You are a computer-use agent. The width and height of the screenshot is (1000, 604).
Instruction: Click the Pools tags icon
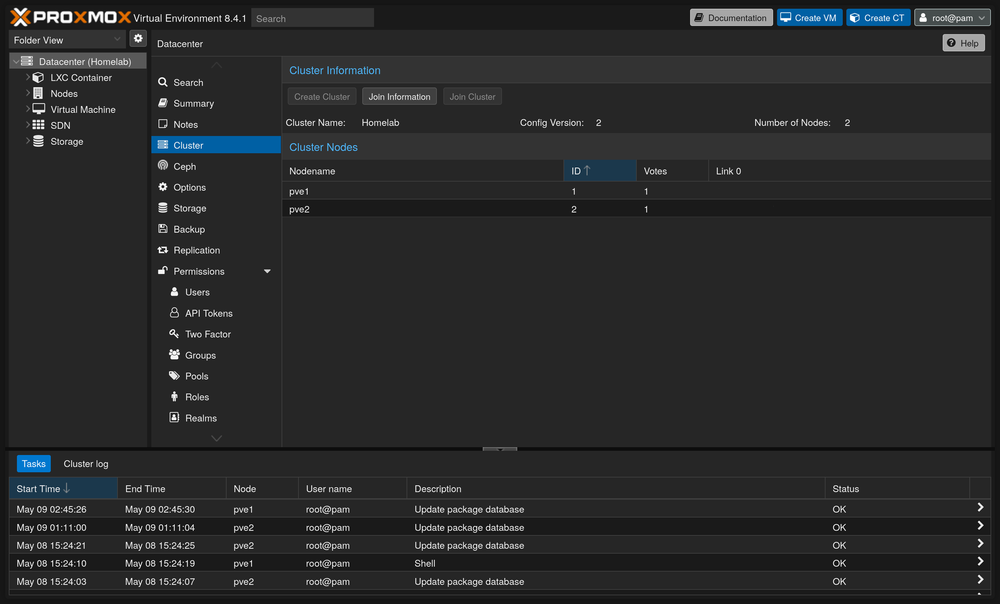tap(174, 376)
